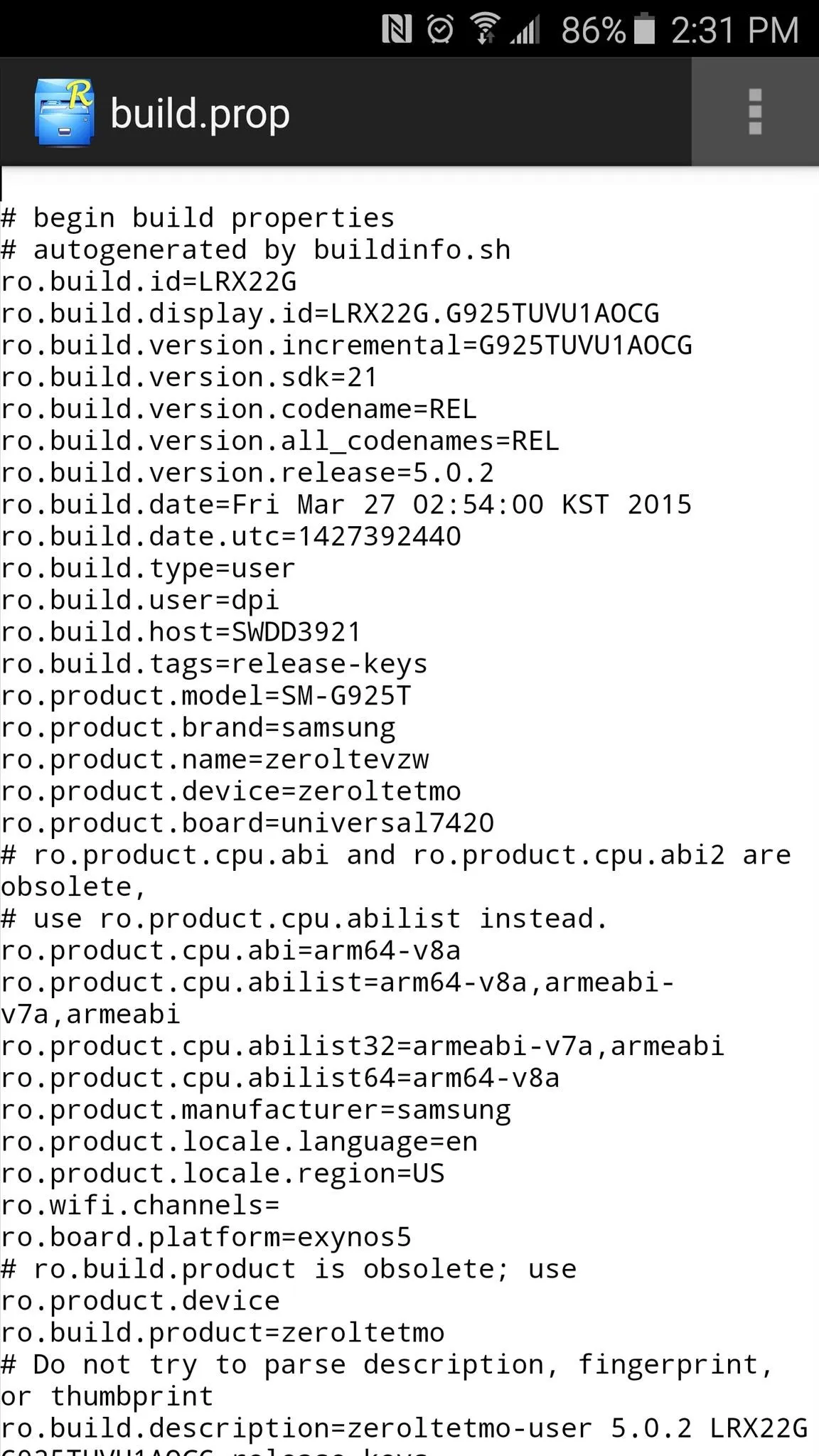Tap the Wi-Fi status icon
This screenshot has width=819, height=1456.
pyautogui.click(x=484, y=30)
